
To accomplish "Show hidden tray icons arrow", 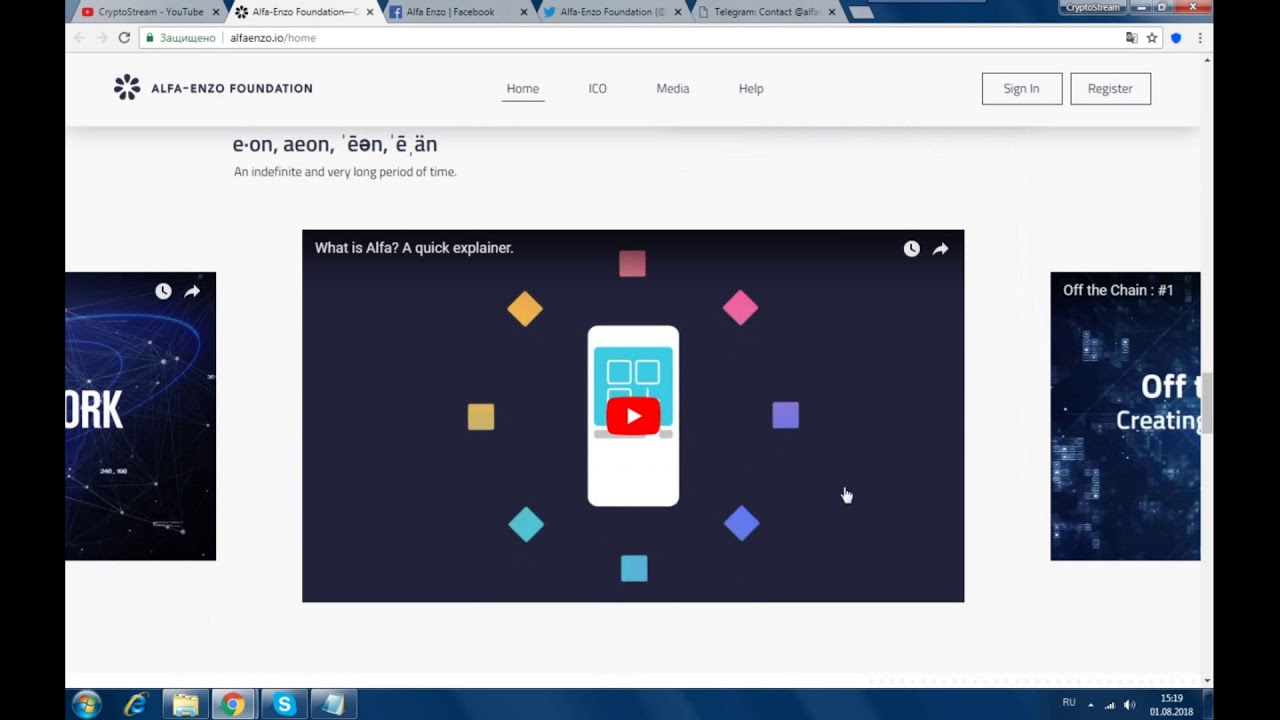I will (1090, 705).
